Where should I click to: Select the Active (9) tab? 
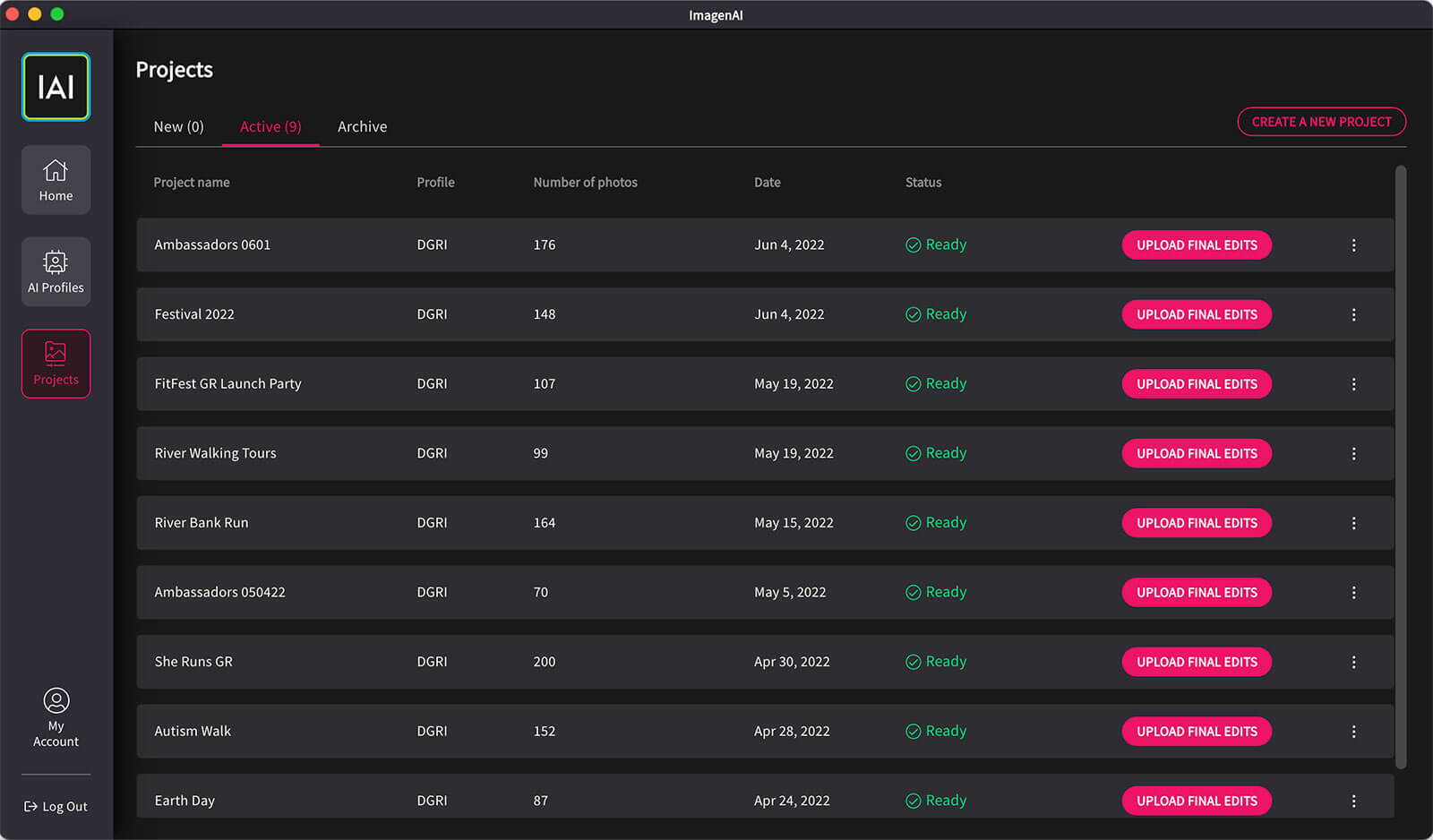pyautogui.click(x=270, y=126)
